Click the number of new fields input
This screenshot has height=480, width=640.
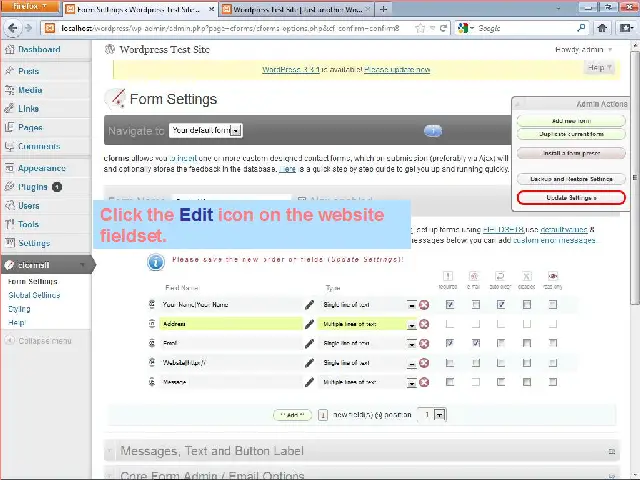tap(322, 415)
